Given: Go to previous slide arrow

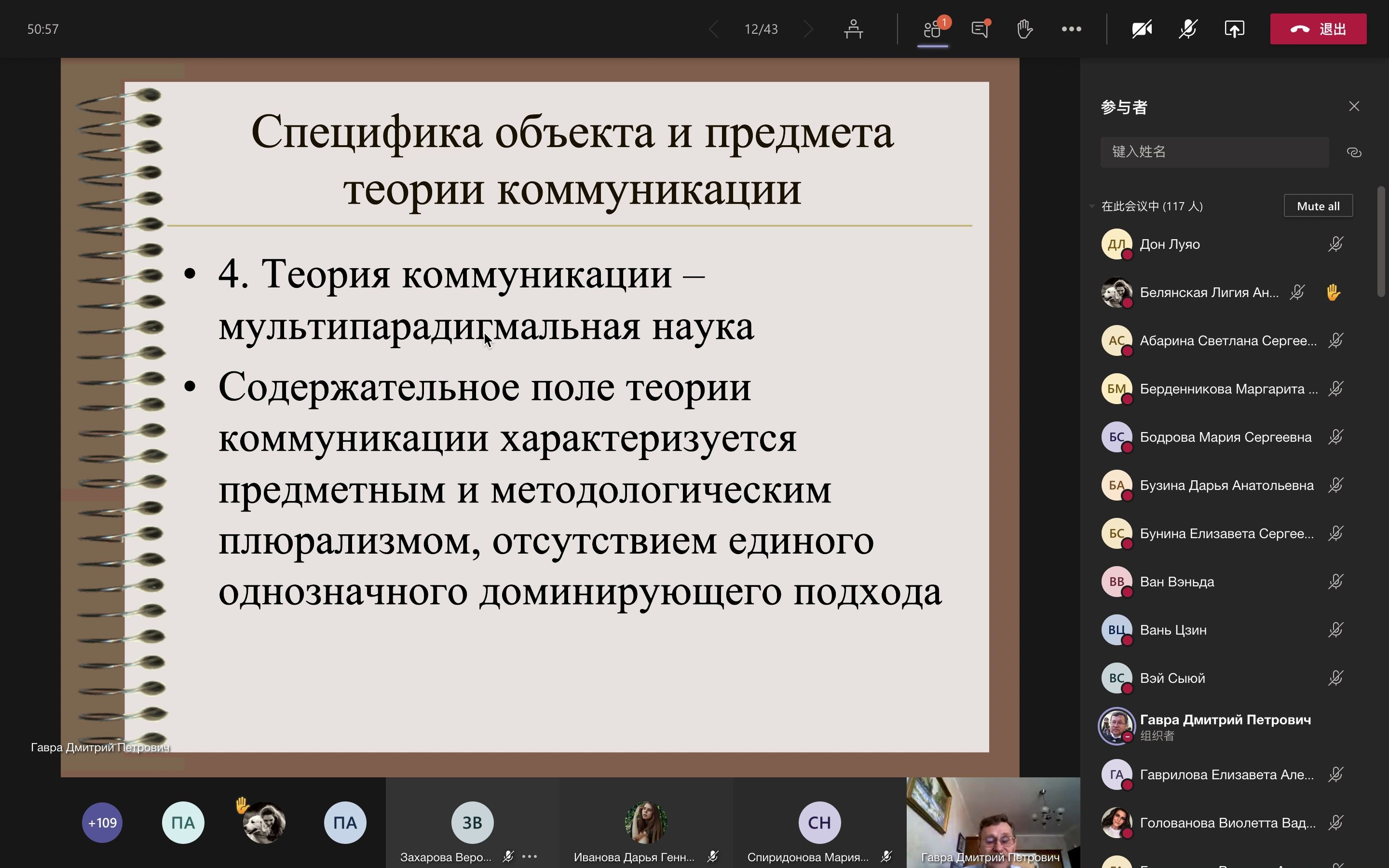Looking at the screenshot, I should [x=713, y=29].
